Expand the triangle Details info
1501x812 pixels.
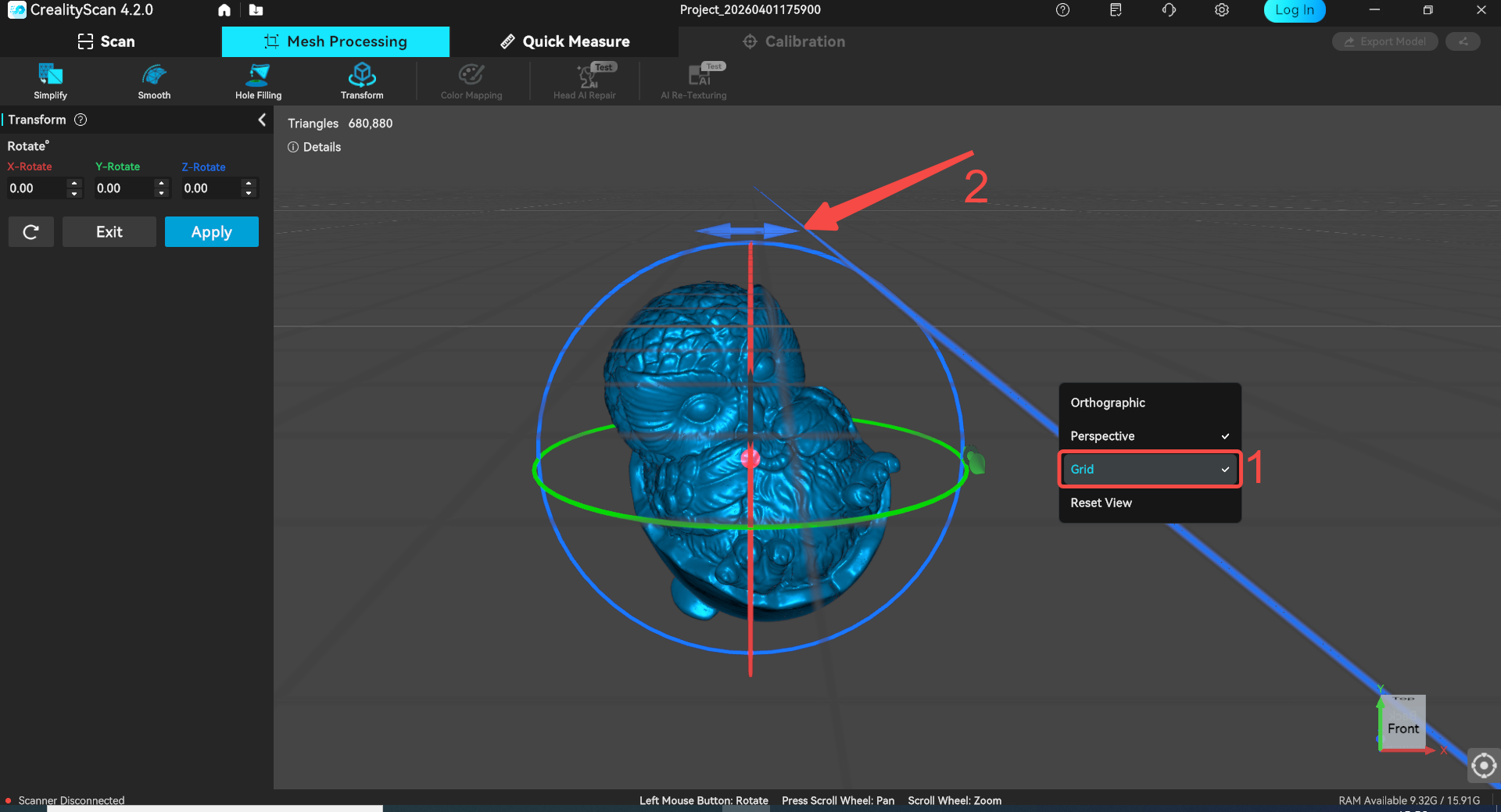click(314, 147)
